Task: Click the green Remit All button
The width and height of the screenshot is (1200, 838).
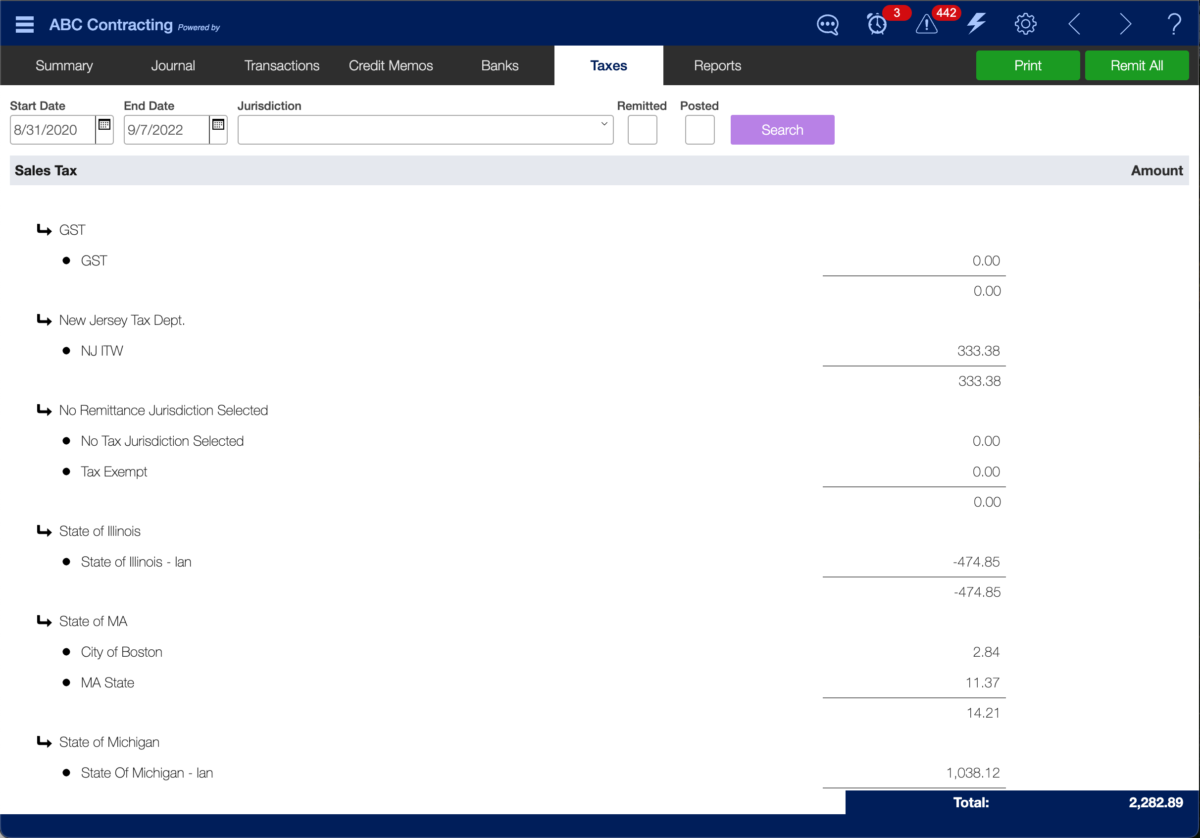Action: pyautogui.click(x=1136, y=66)
